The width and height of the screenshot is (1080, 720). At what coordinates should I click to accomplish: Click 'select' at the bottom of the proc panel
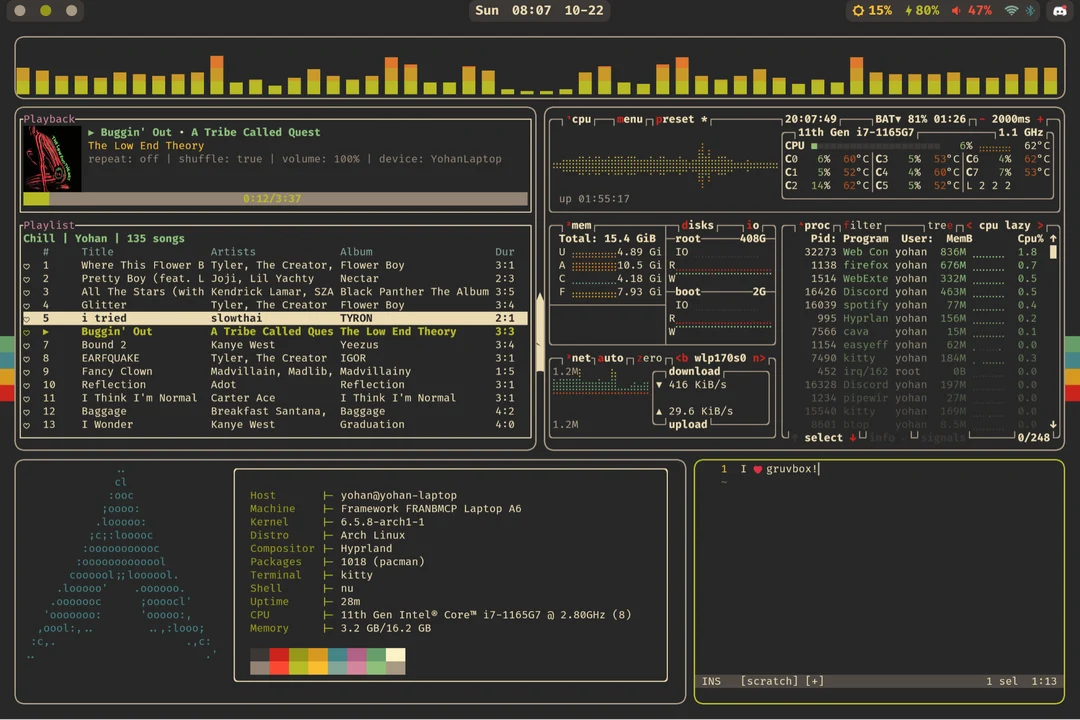click(x=823, y=437)
